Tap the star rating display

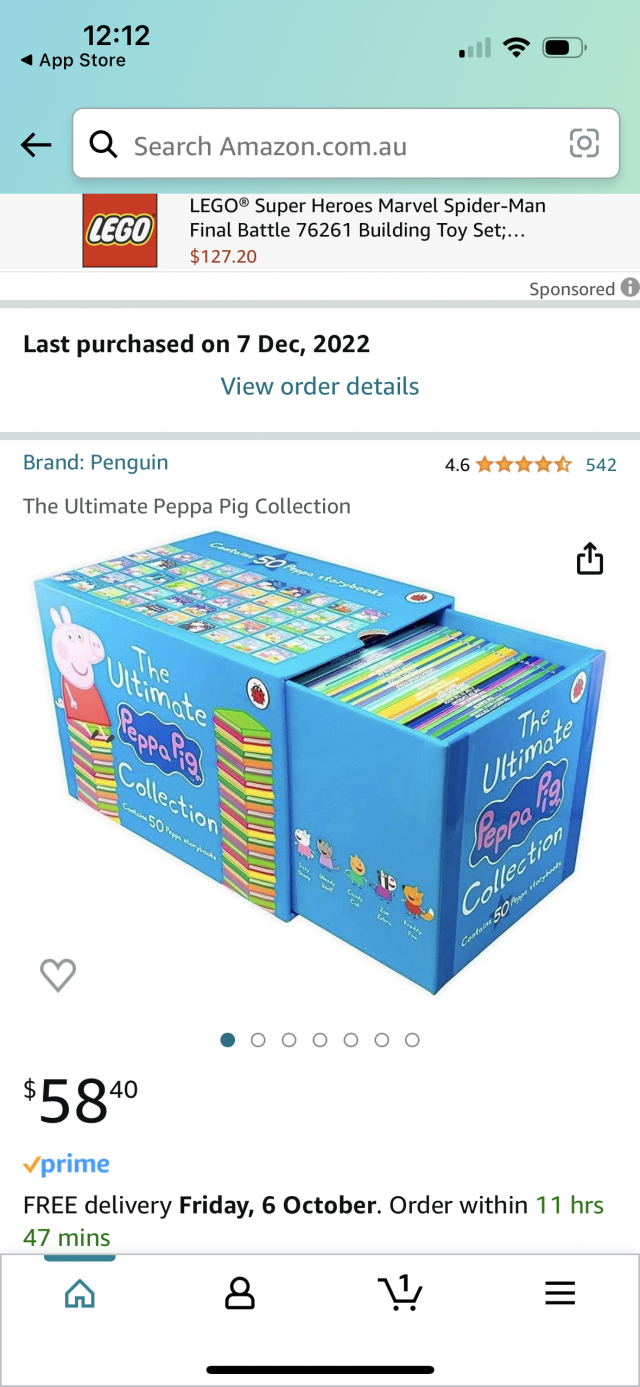(524, 464)
